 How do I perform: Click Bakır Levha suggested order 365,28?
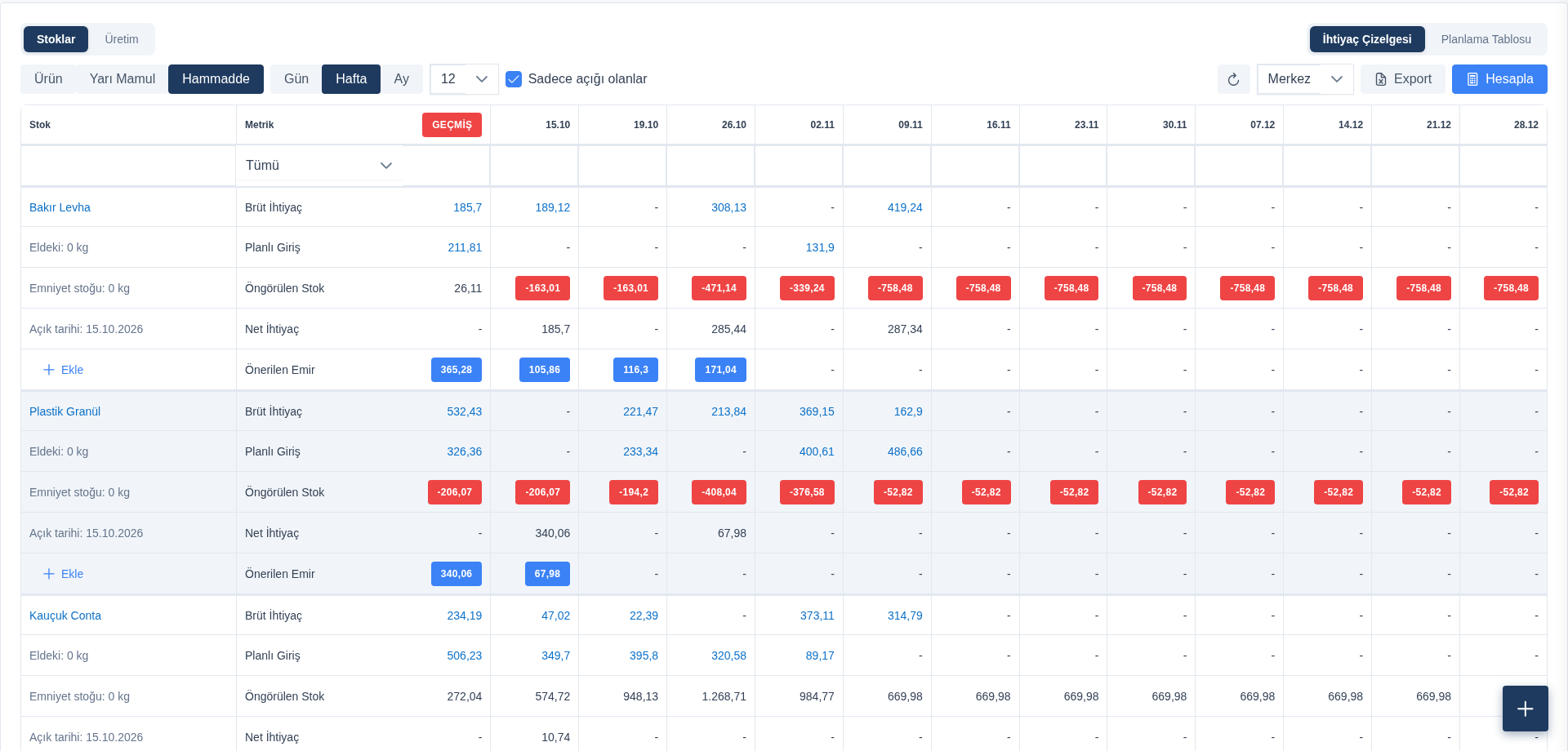tap(457, 370)
